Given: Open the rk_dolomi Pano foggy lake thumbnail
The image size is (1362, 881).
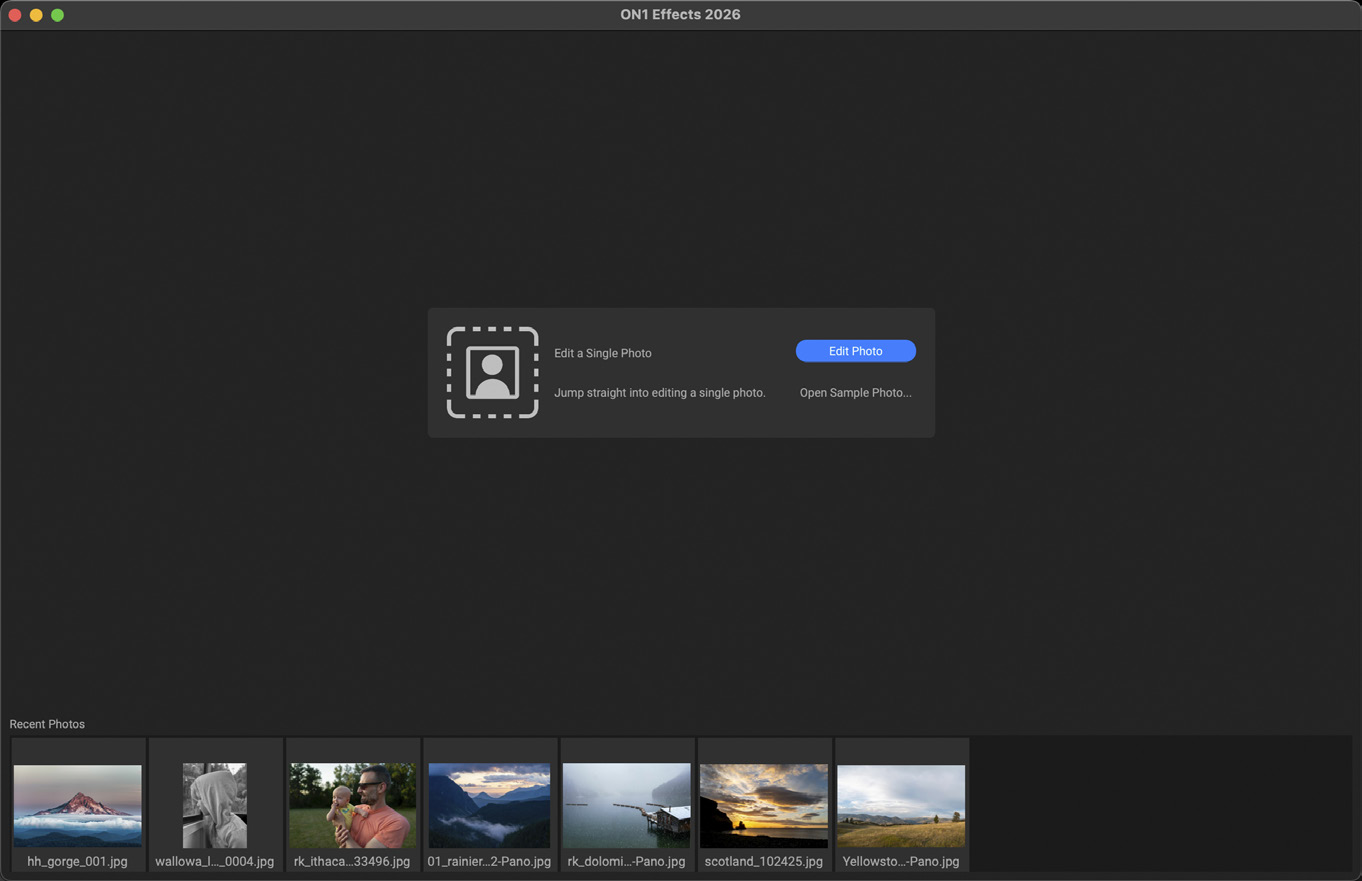Looking at the screenshot, I should pos(627,806).
